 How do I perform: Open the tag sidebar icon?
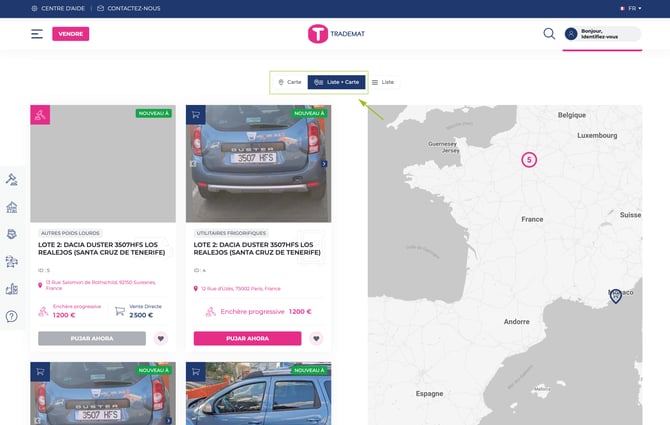tap(12, 234)
